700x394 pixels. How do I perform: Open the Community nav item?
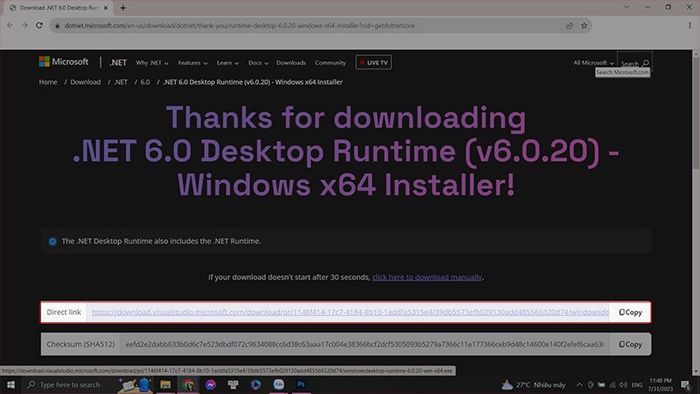point(330,63)
